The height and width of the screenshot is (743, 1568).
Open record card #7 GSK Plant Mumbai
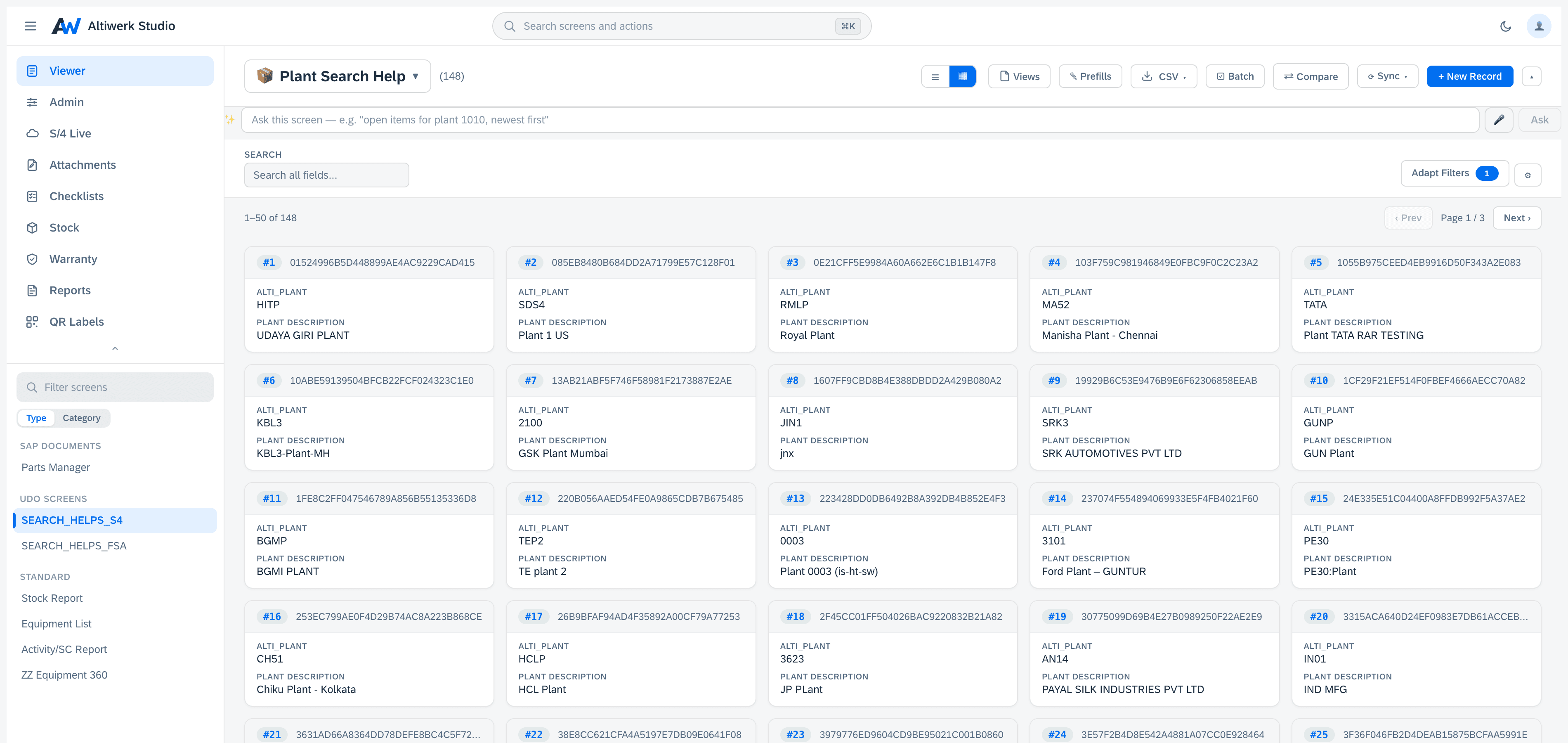point(631,418)
